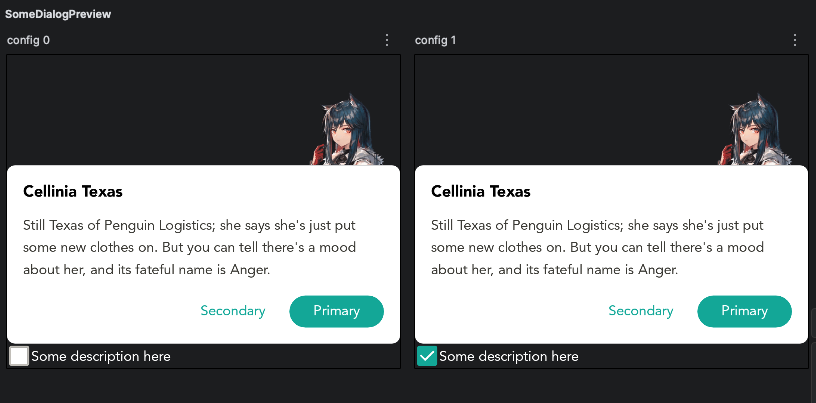Select the config 1 preview label
This screenshot has height=403, width=816.
[x=436, y=40]
